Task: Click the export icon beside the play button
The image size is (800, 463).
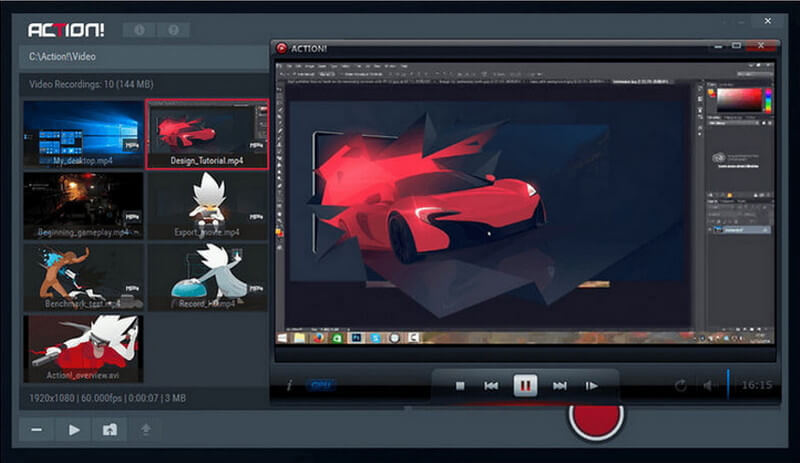Action: 110,430
